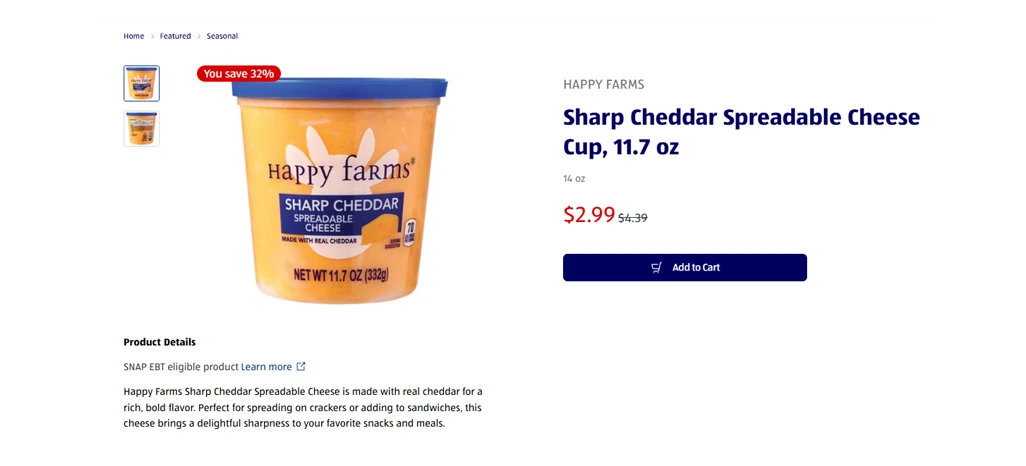Screen dimensions: 1026x466
Task: Click the chevron separator after Featured breadcrumb
Action: pos(199,37)
